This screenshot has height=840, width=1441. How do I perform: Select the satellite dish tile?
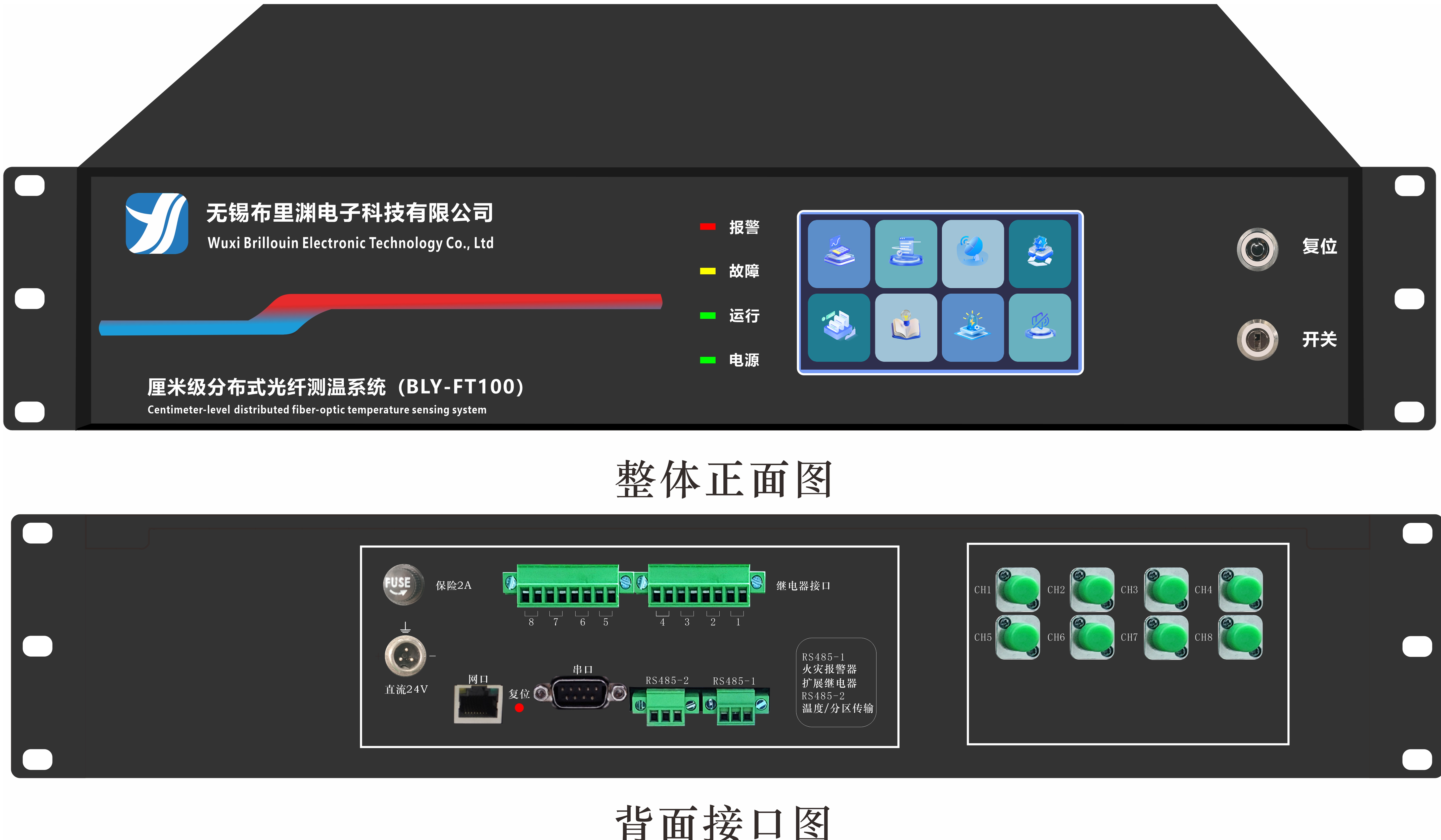click(x=973, y=254)
